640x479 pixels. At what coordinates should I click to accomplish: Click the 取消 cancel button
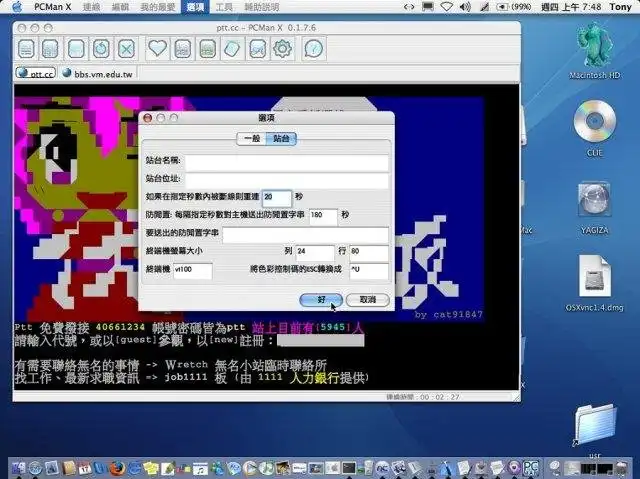367,300
